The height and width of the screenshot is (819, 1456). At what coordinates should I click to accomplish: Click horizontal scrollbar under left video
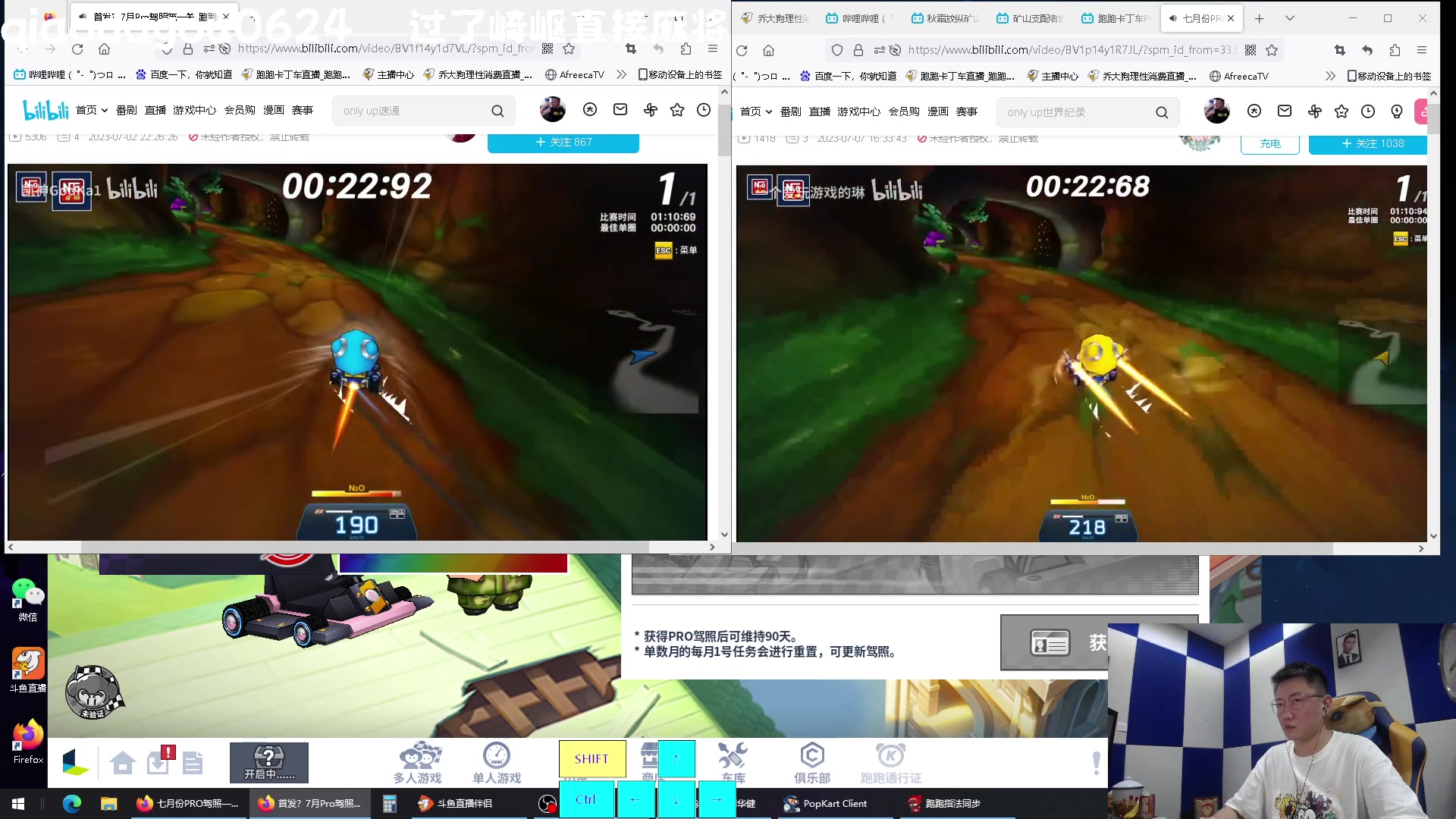364,547
